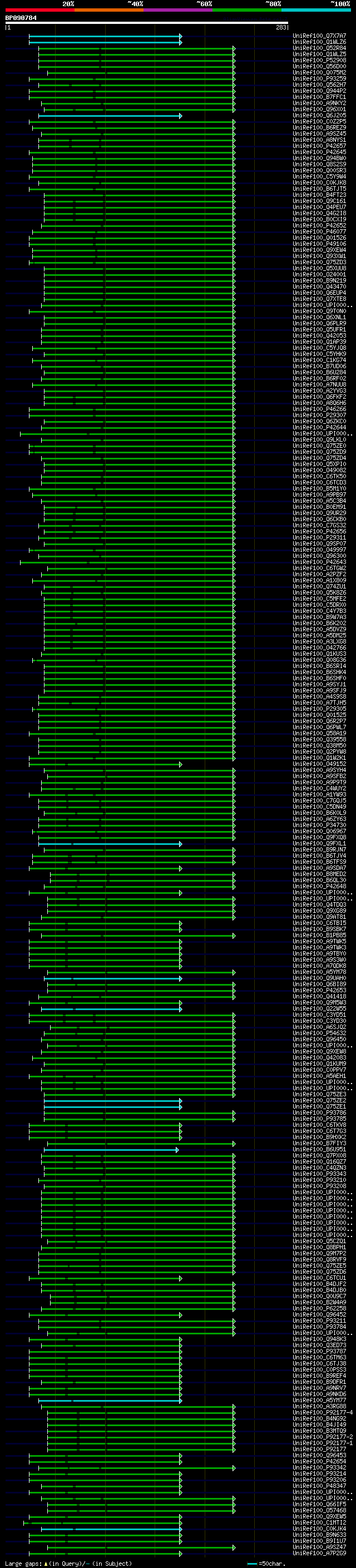This screenshot has width=356, height=1568.
Task: Select hit UniRef100_P93342
Action: 319,1467
